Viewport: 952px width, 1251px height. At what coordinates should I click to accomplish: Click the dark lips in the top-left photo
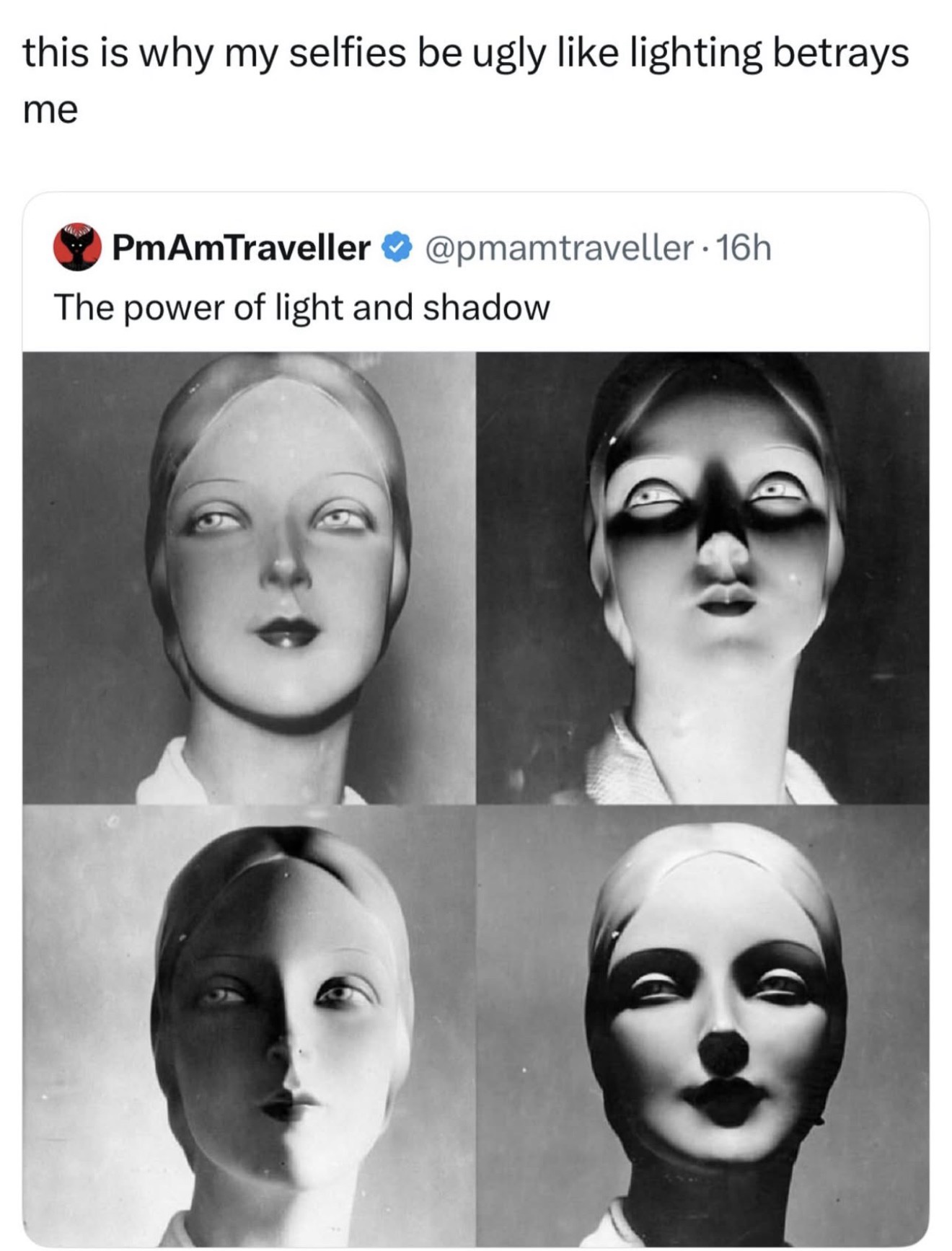click(287, 632)
